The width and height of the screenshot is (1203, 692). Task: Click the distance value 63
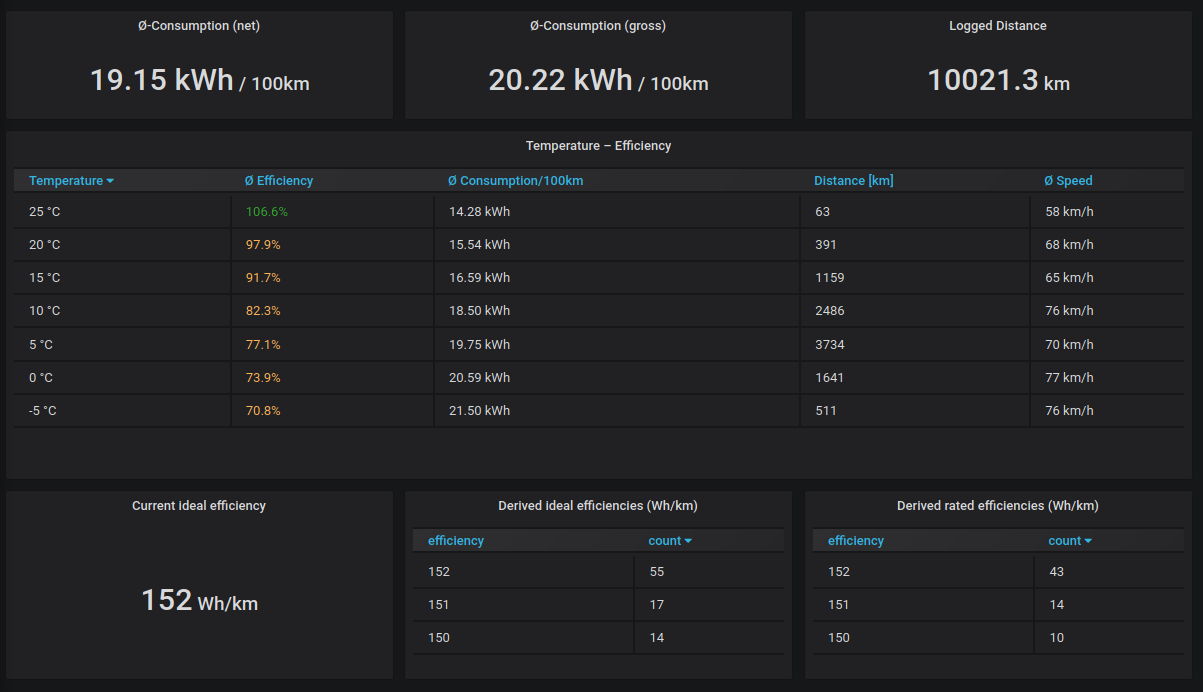(822, 212)
